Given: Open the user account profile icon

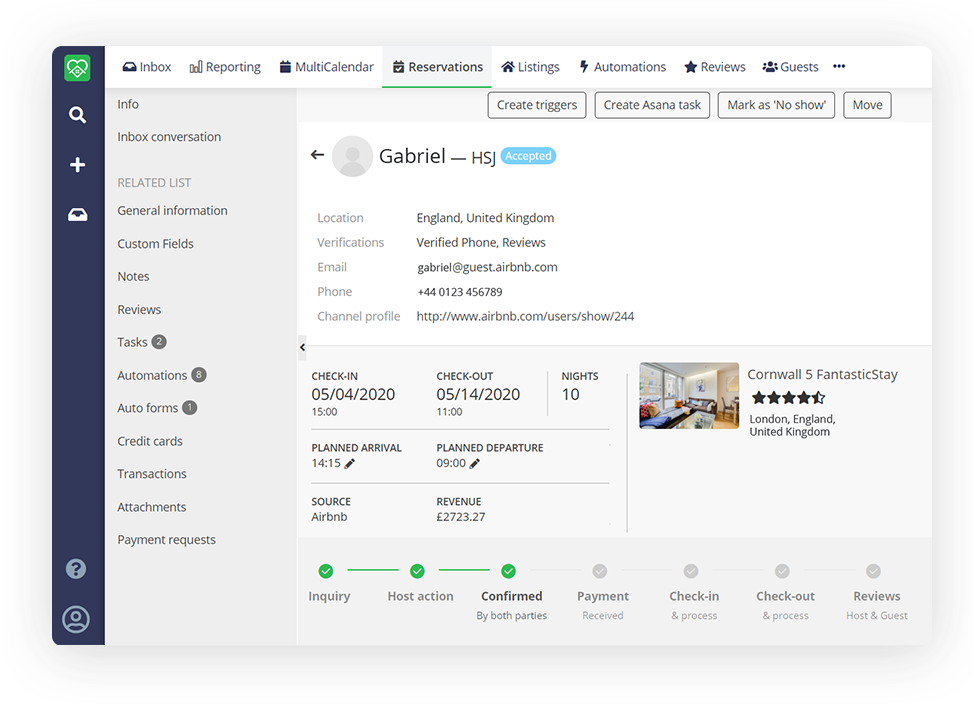Looking at the screenshot, I should tap(76, 619).
